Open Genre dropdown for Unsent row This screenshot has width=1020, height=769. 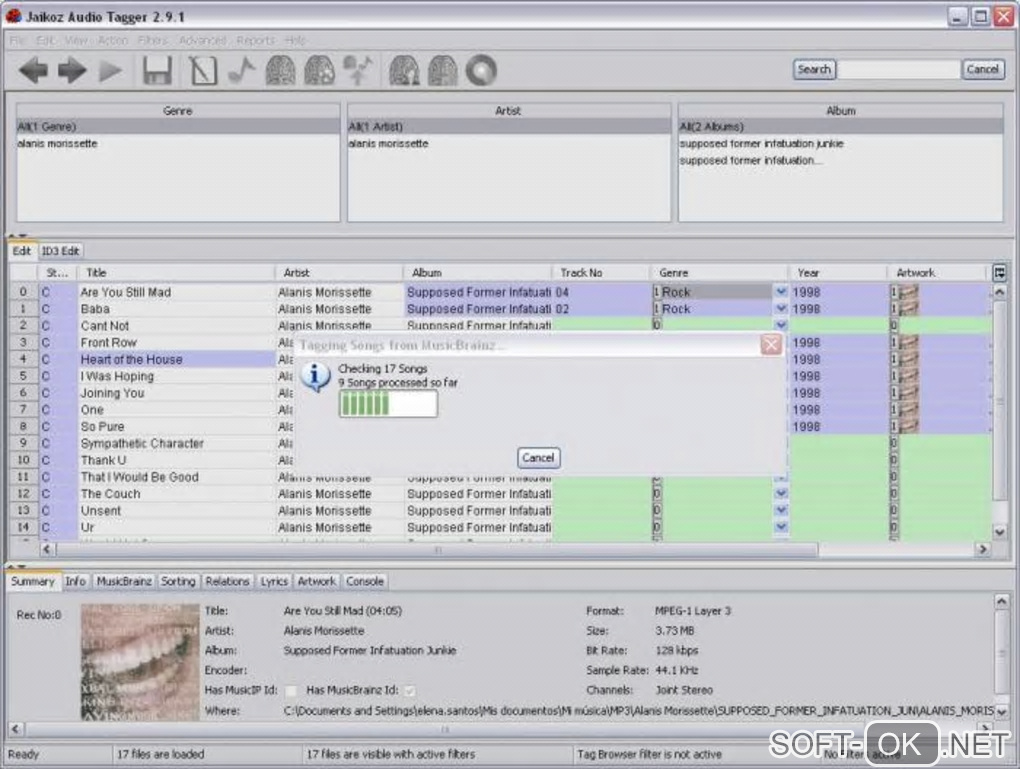click(781, 511)
